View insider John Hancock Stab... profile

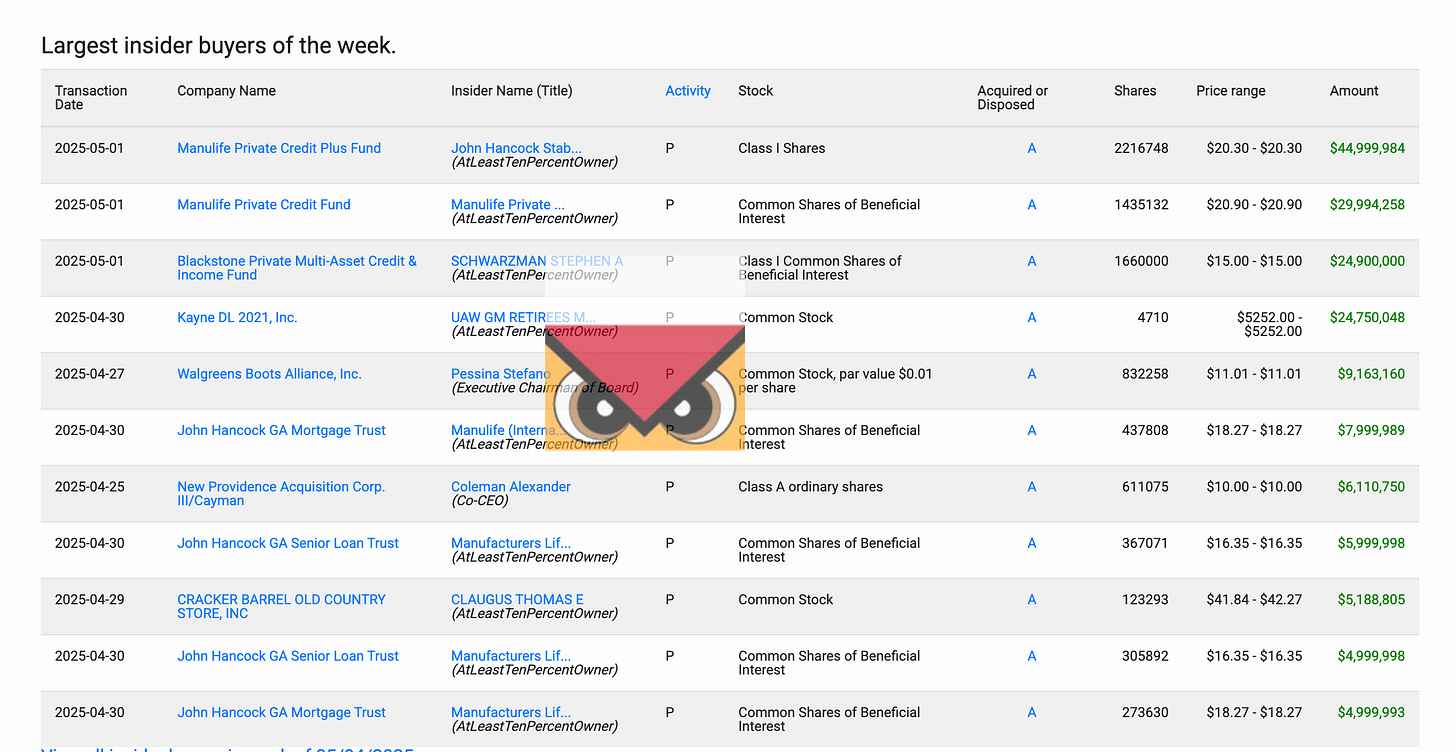tap(516, 148)
